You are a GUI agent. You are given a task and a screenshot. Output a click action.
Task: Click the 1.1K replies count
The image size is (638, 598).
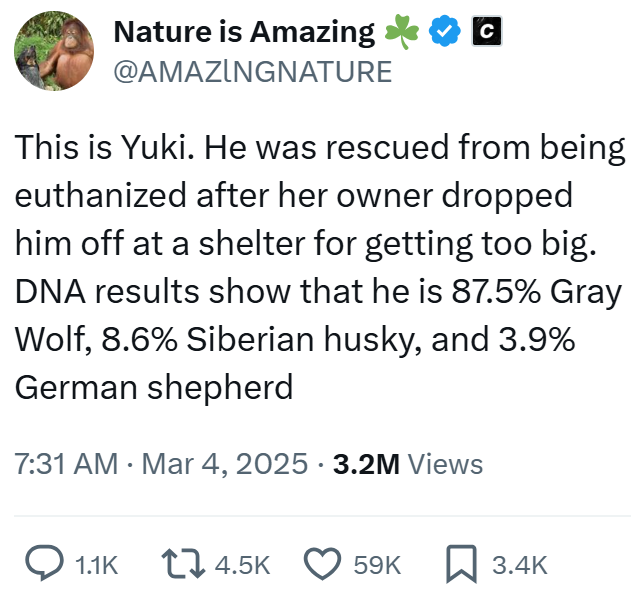(97, 565)
